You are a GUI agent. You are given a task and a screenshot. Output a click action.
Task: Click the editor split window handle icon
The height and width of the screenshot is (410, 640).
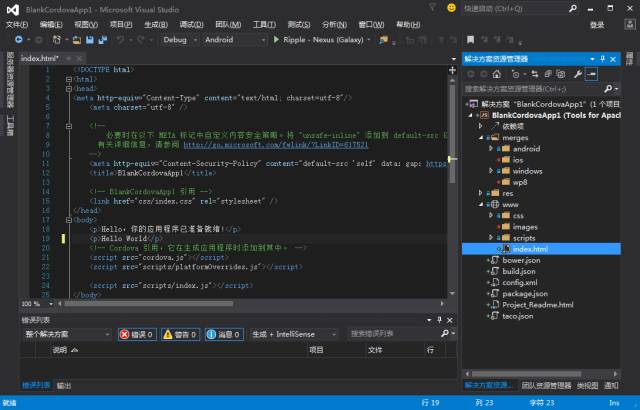click(452, 70)
